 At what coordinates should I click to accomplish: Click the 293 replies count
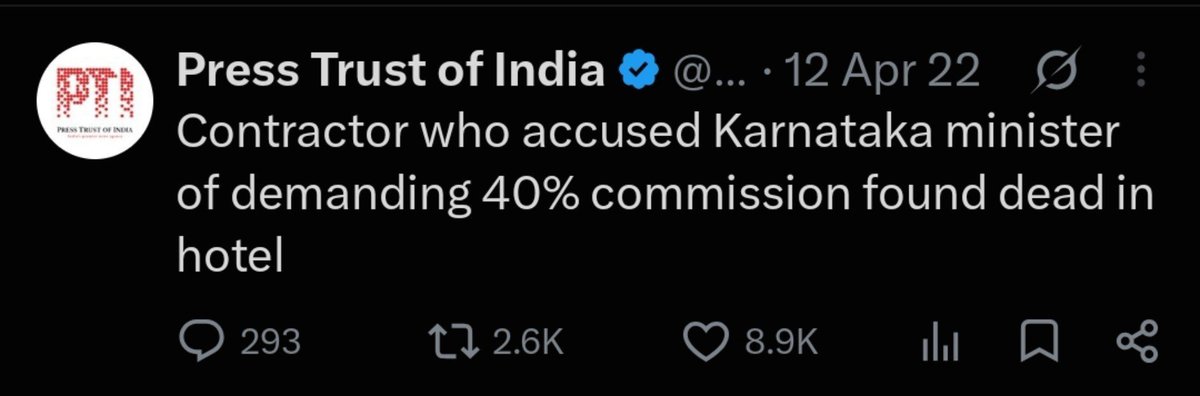[271, 342]
